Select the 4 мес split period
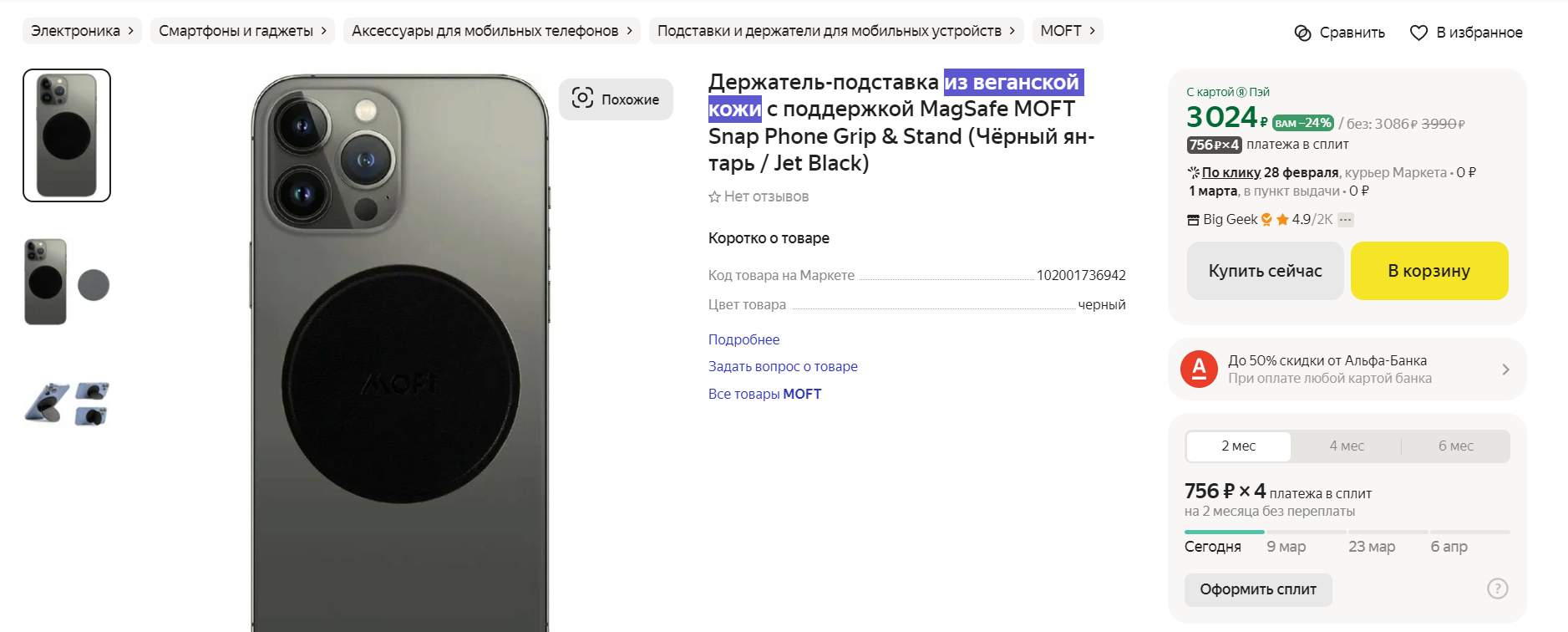Viewport: 1568px width, 632px height. point(1347,446)
